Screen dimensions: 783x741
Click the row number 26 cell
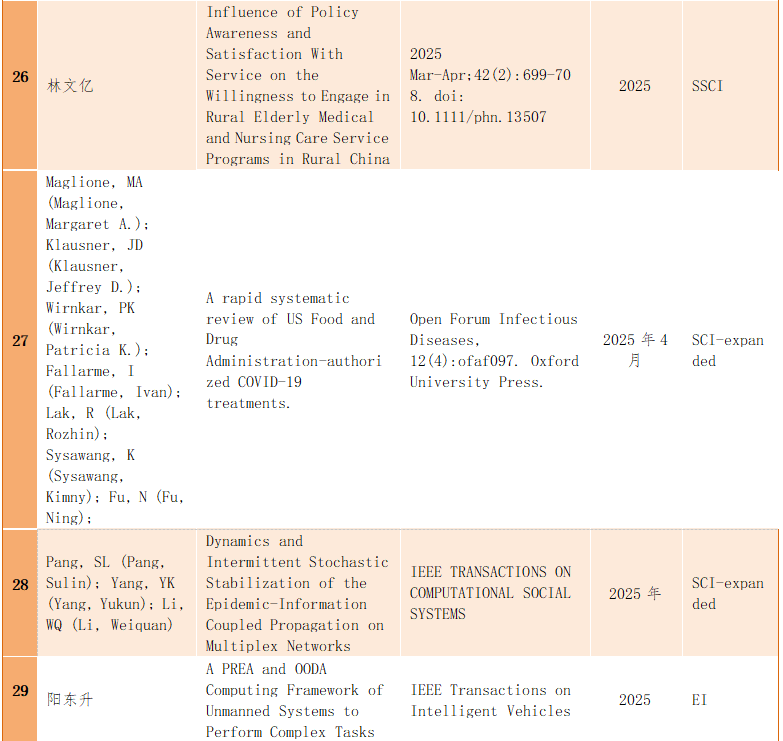20,76
